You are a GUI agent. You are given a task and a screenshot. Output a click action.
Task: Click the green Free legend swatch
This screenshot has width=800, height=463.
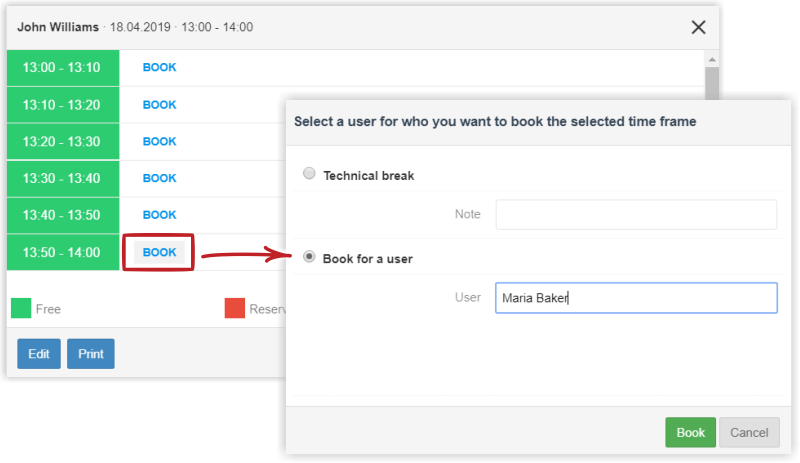21,309
